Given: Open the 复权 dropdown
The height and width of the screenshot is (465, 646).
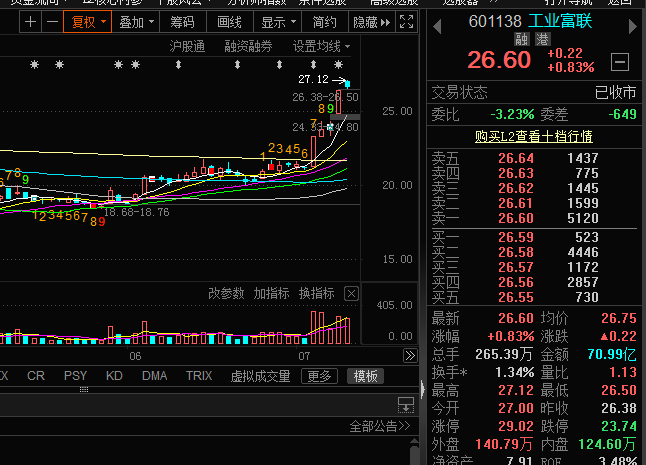Looking at the screenshot, I should point(85,21).
